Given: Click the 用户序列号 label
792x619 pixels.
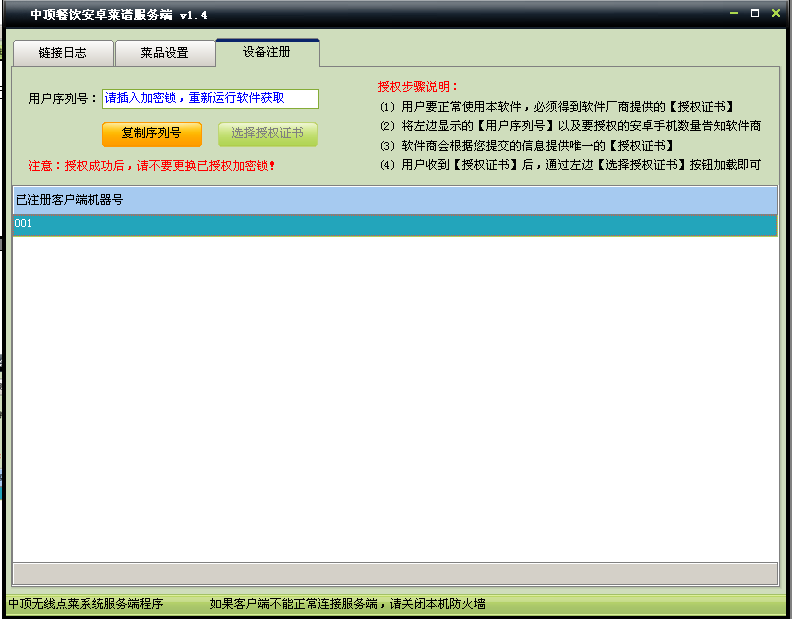Looking at the screenshot, I should (x=63, y=98).
